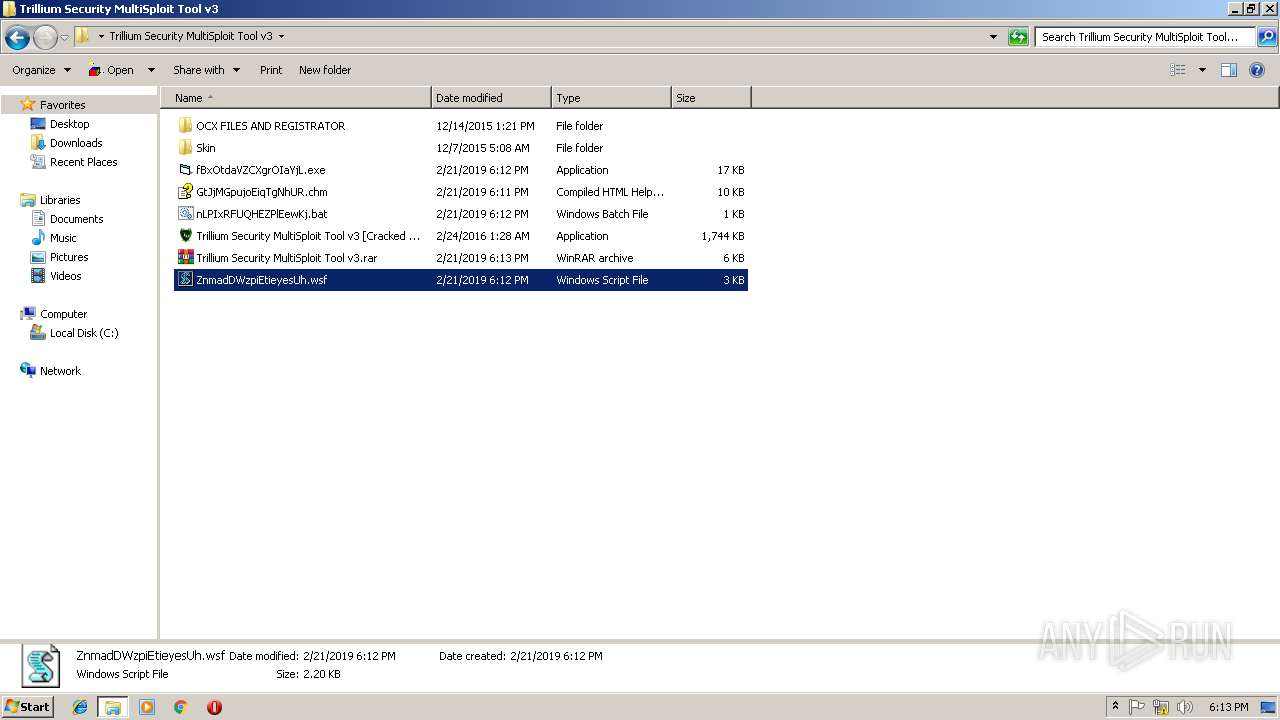The width and height of the screenshot is (1280, 720).
Task: Toggle the preview pane icon
Action: 1229,70
